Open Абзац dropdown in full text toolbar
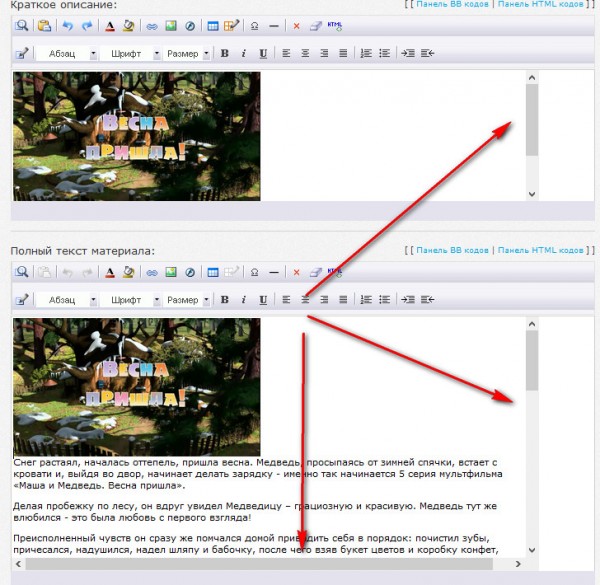The image size is (600, 585). (x=67, y=300)
